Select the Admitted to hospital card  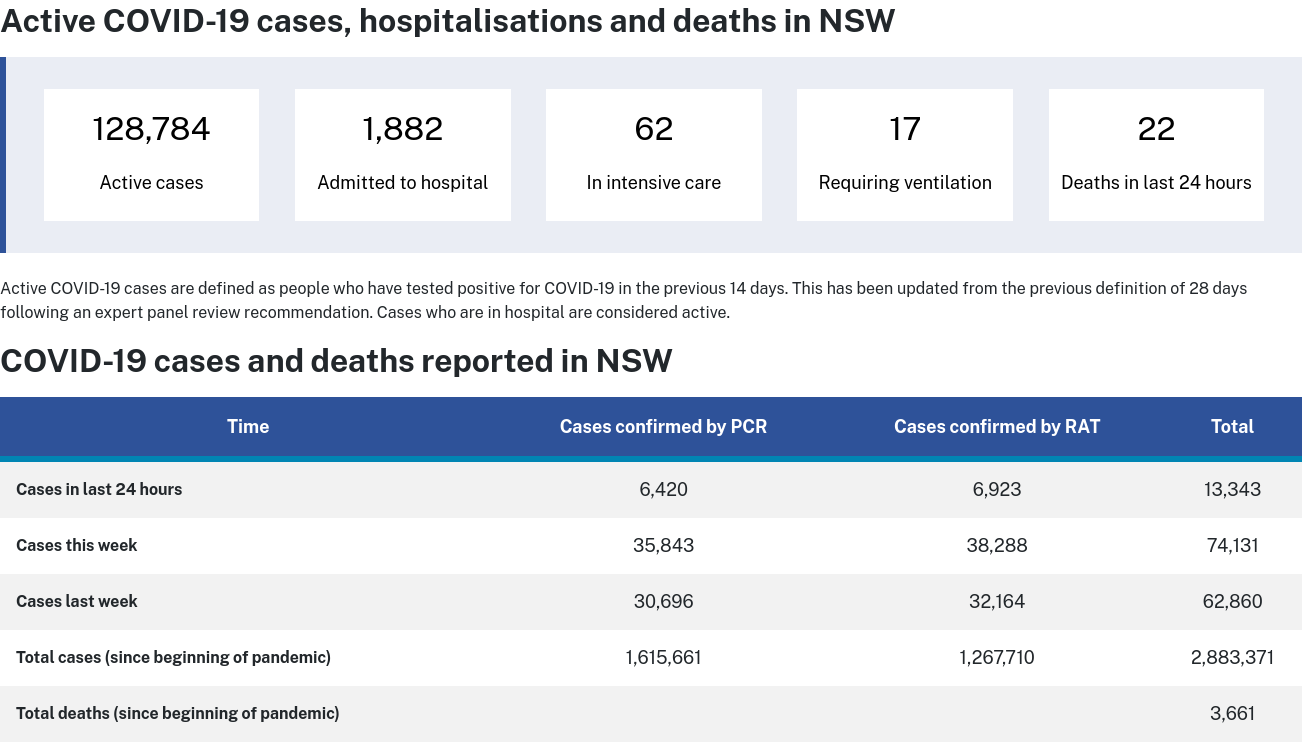[x=402, y=154]
